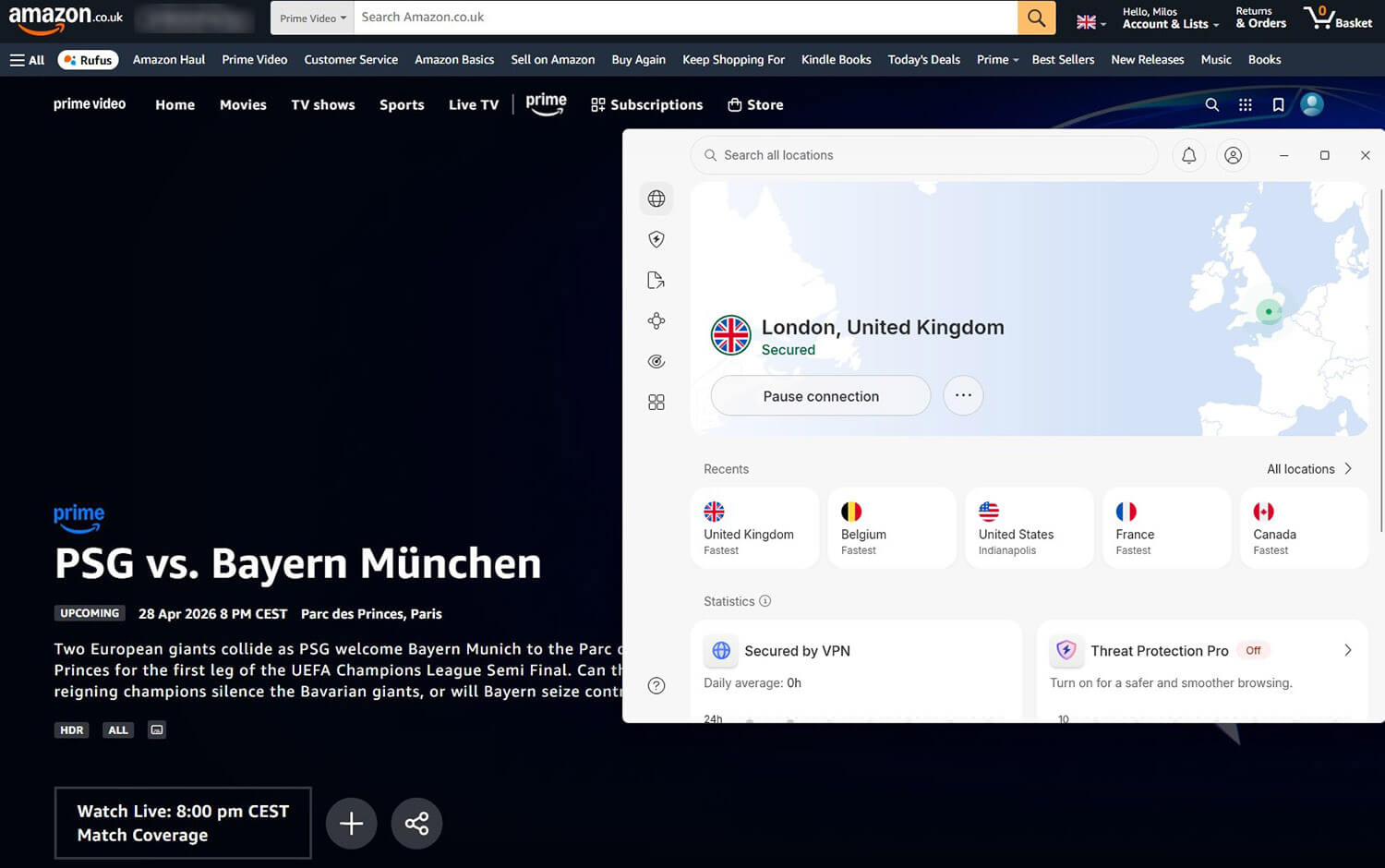Image resolution: width=1385 pixels, height=868 pixels.
Task: Add PSG vs. Bayern to watchlist
Action: (351, 823)
